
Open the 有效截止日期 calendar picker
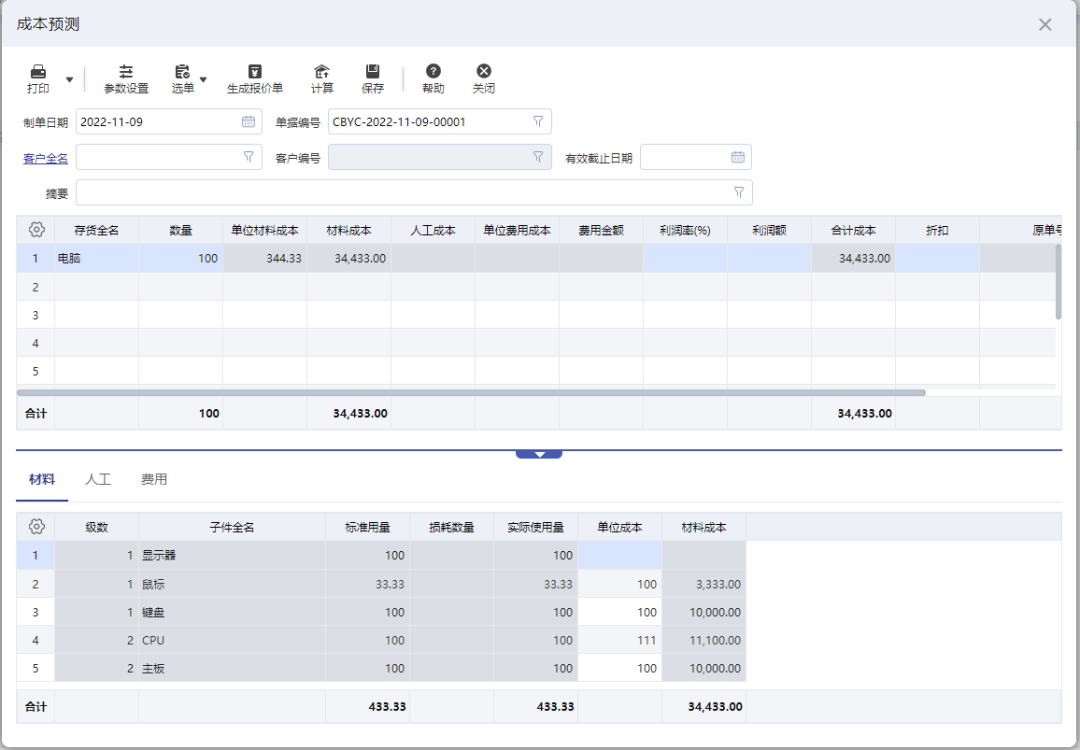738,157
